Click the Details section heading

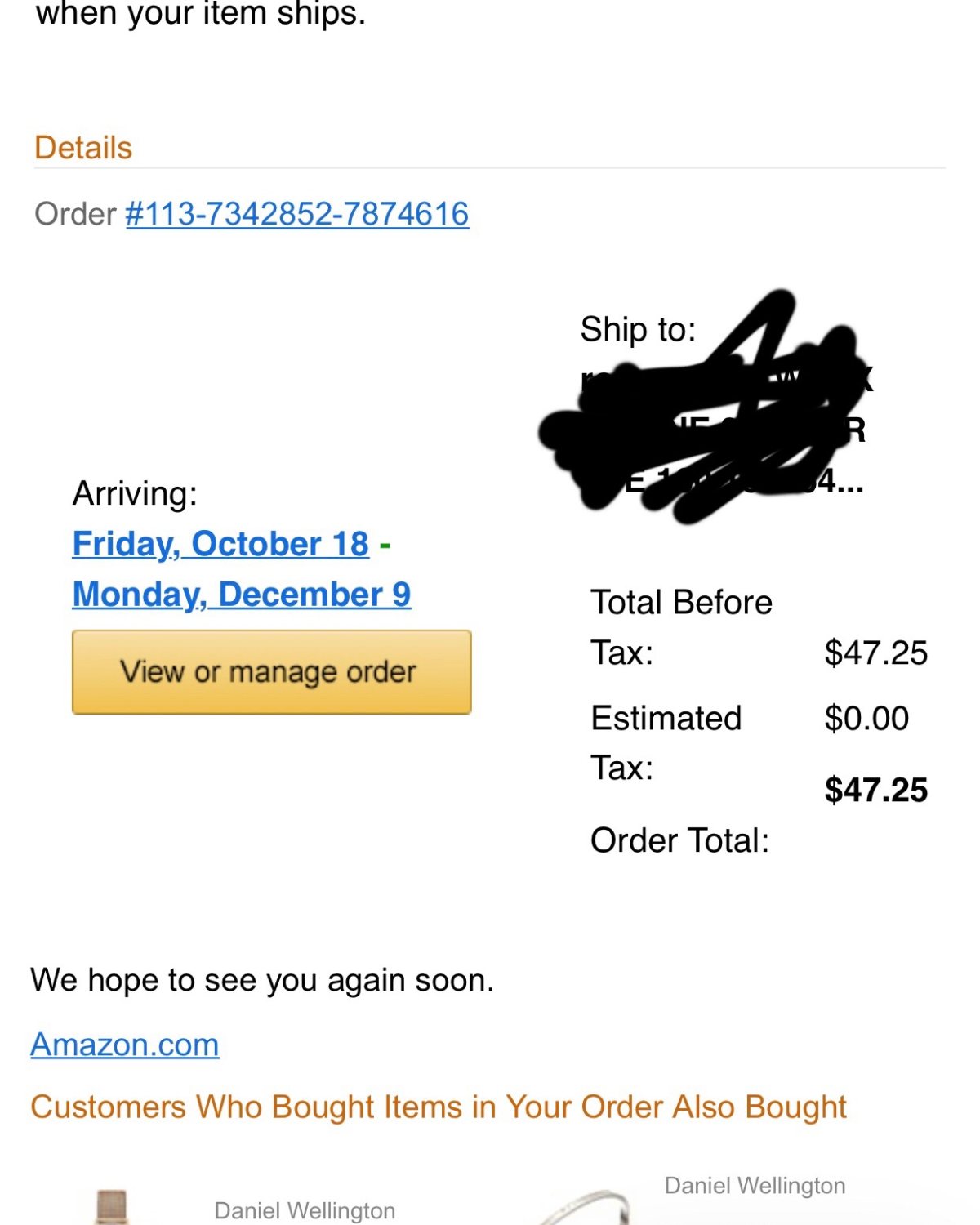tap(83, 148)
